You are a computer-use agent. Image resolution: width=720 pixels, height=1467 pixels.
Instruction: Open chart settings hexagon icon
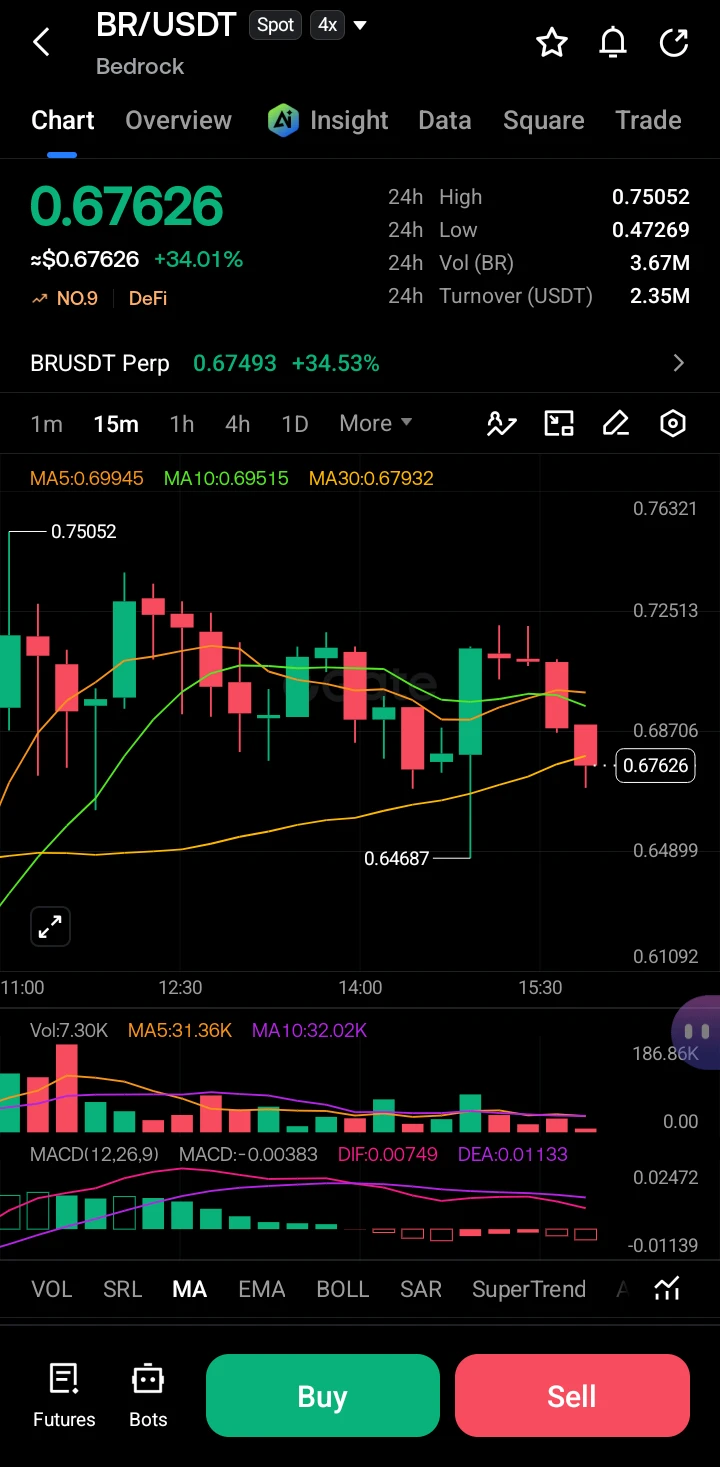673,424
